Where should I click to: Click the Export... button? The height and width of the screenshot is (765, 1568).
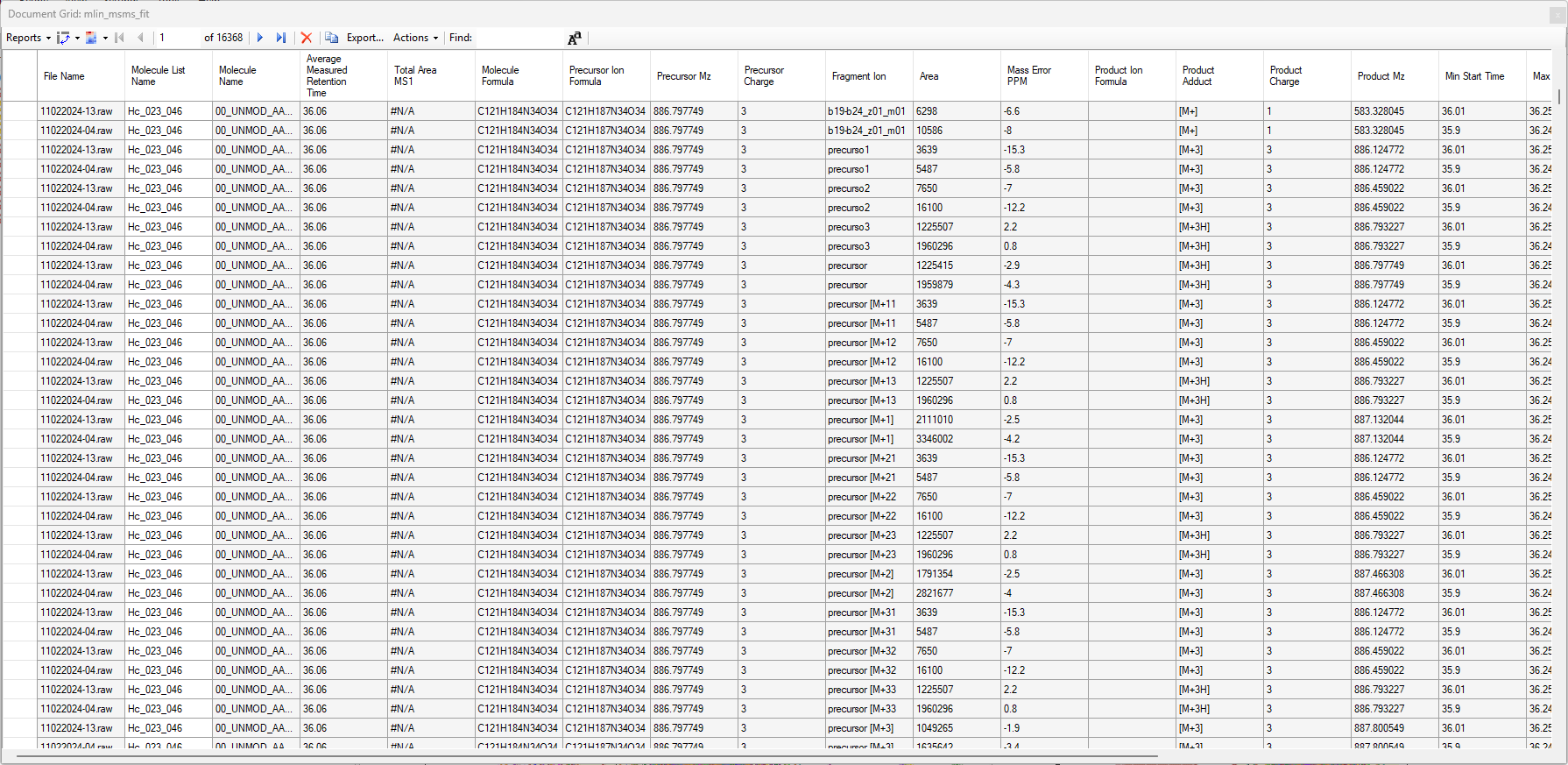364,38
